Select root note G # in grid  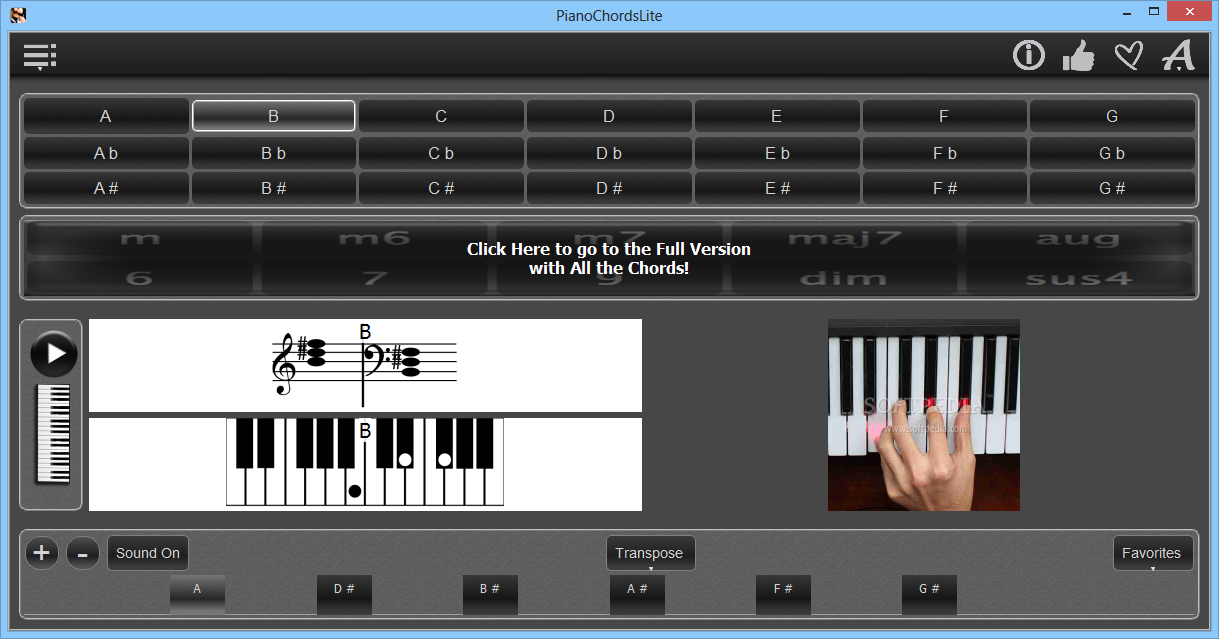pyautogui.click(x=1112, y=188)
